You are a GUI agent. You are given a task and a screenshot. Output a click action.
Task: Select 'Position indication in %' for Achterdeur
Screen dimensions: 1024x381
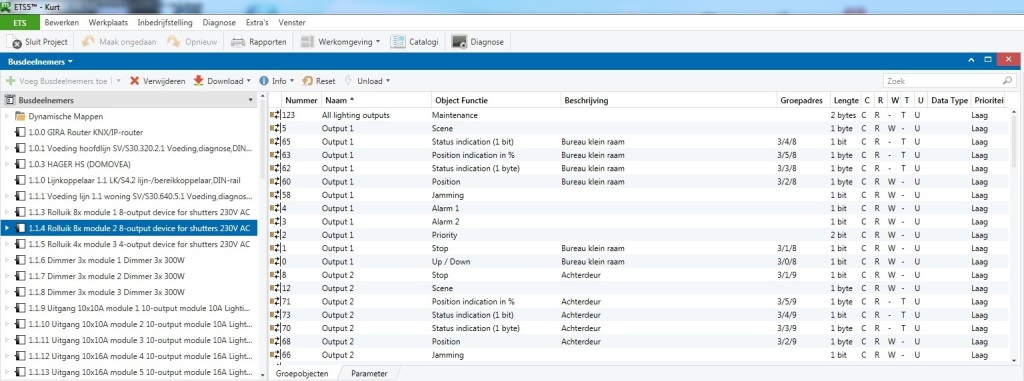tap(473, 301)
